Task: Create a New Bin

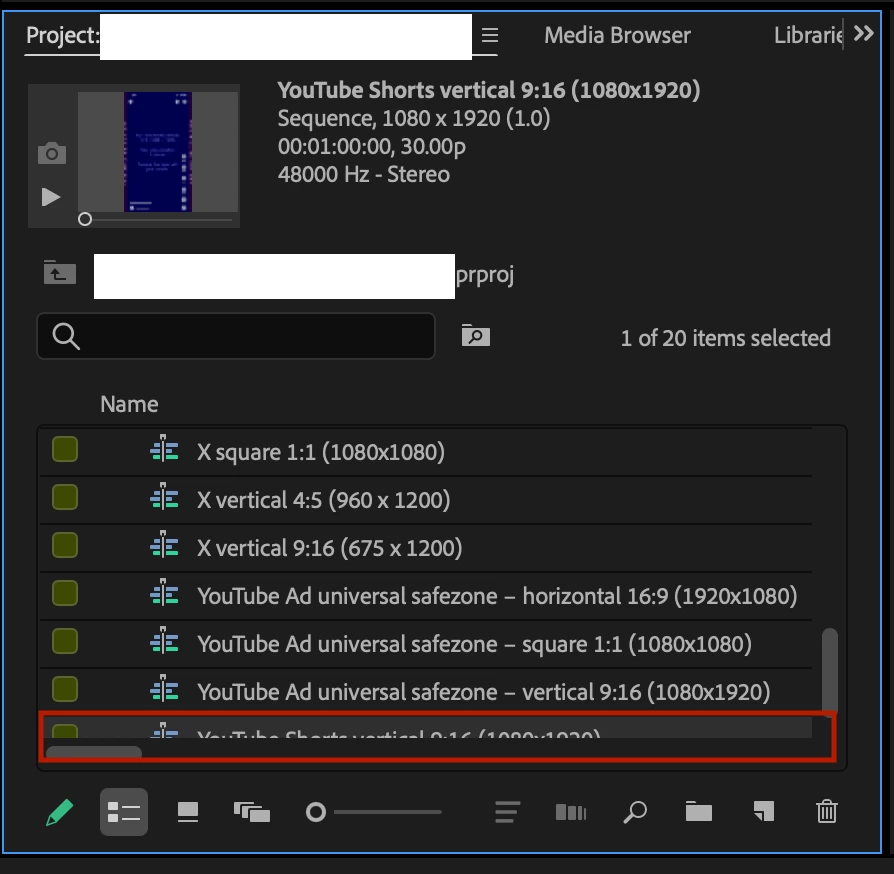Action: (x=698, y=811)
